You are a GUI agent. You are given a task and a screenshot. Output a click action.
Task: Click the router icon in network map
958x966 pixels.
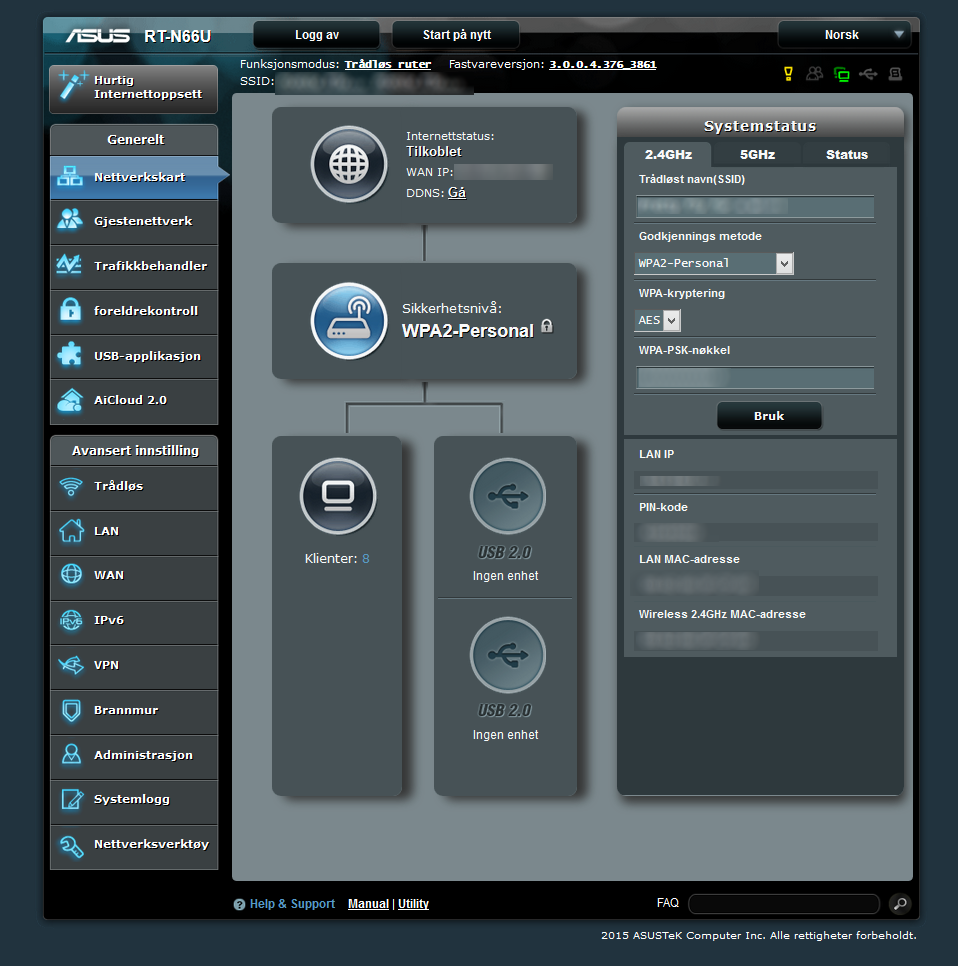pos(349,321)
